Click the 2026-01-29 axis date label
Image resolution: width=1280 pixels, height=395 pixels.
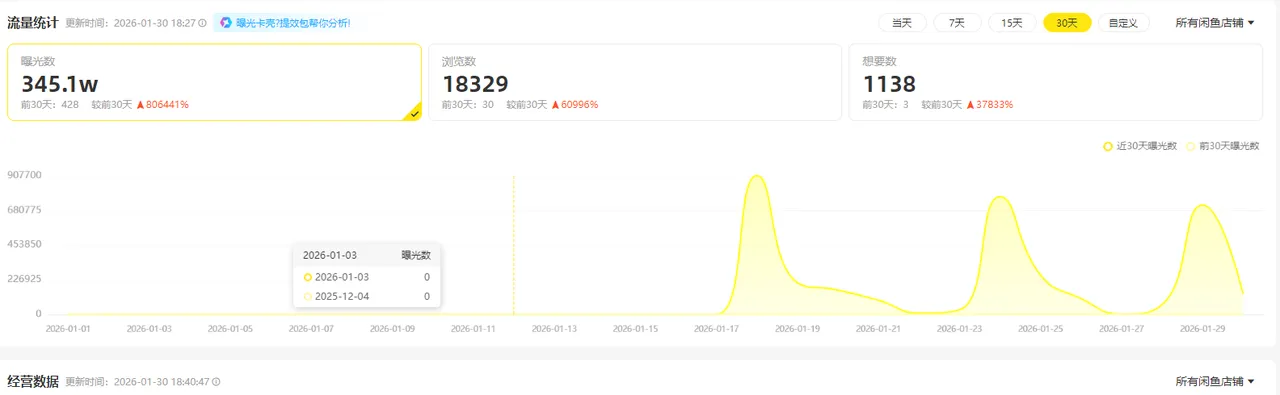pos(1203,328)
